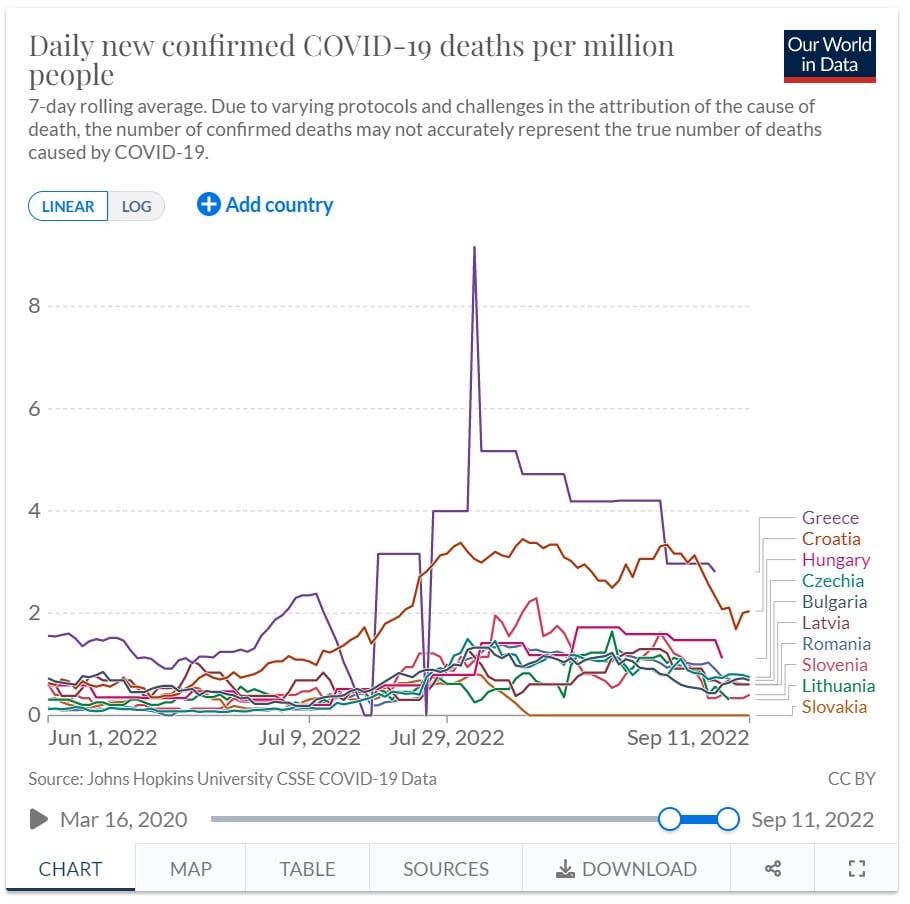Screen dimensions: 910x904
Task: Click the Sep 11, 2022 end date label
Action: pos(812,820)
